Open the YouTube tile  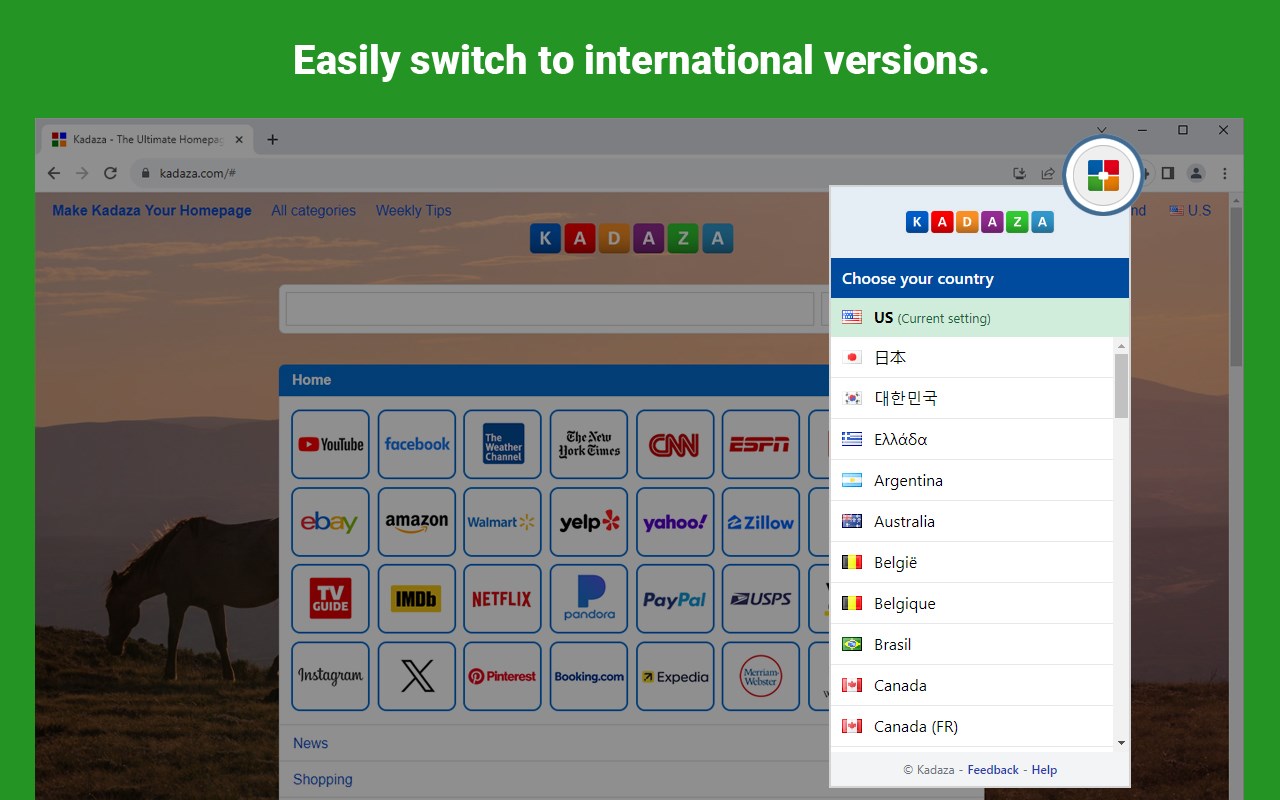pos(330,444)
